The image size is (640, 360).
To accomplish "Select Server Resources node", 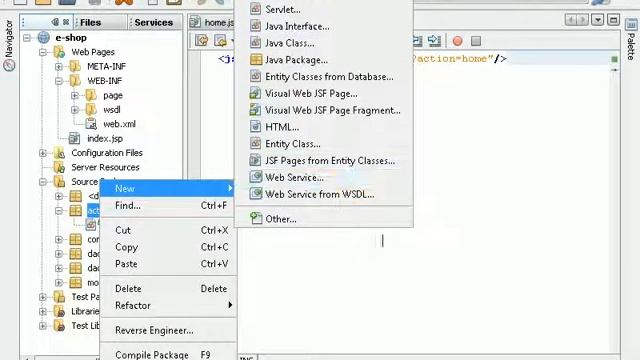I will pos(105,167).
